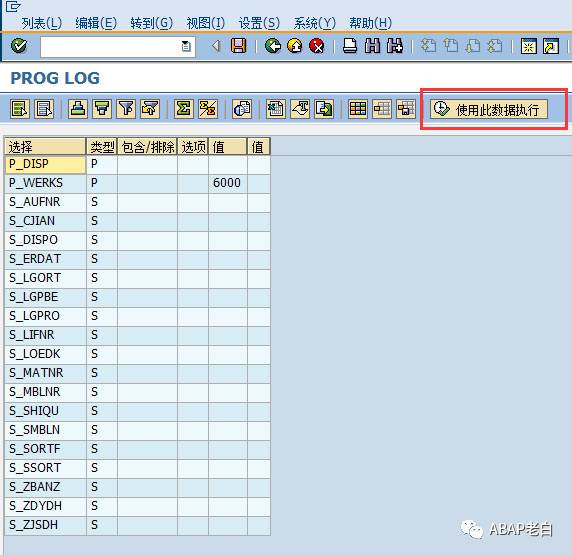
Task: Click the Details icon in ALV toolbar
Action: coord(20,109)
